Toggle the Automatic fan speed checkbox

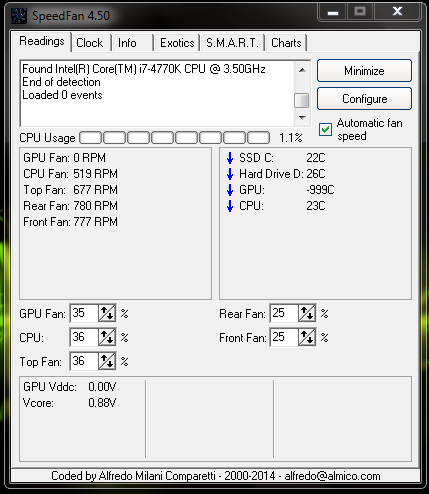tap(325, 130)
